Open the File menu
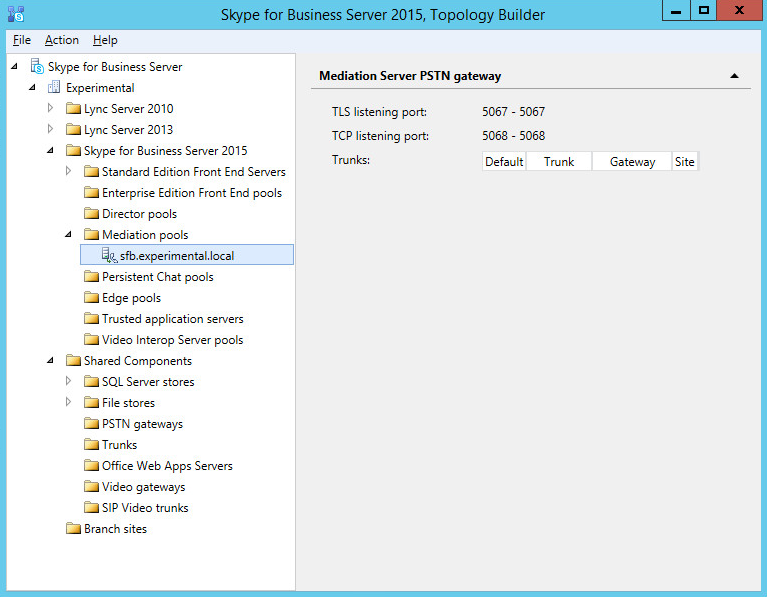 (22, 40)
